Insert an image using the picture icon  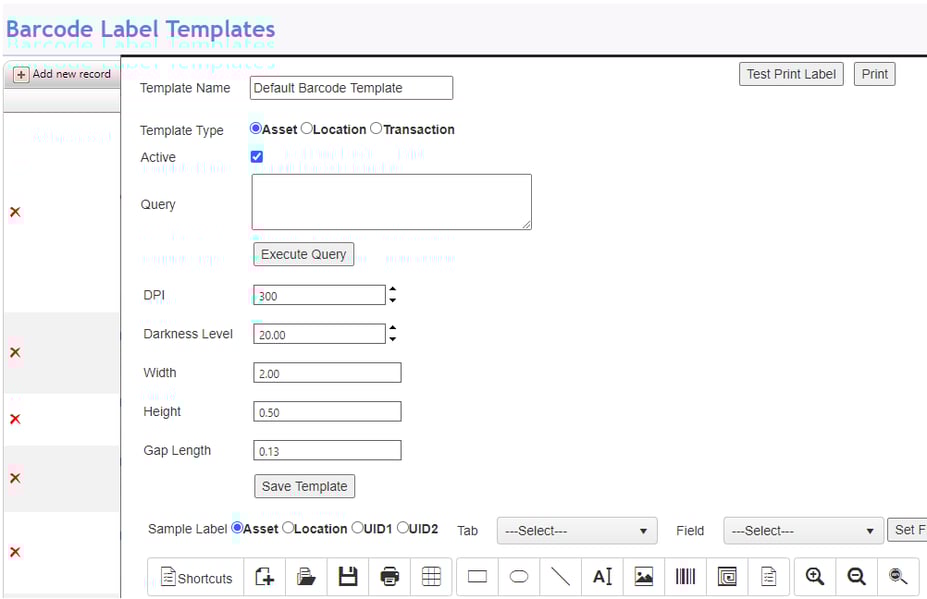coord(643,576)
